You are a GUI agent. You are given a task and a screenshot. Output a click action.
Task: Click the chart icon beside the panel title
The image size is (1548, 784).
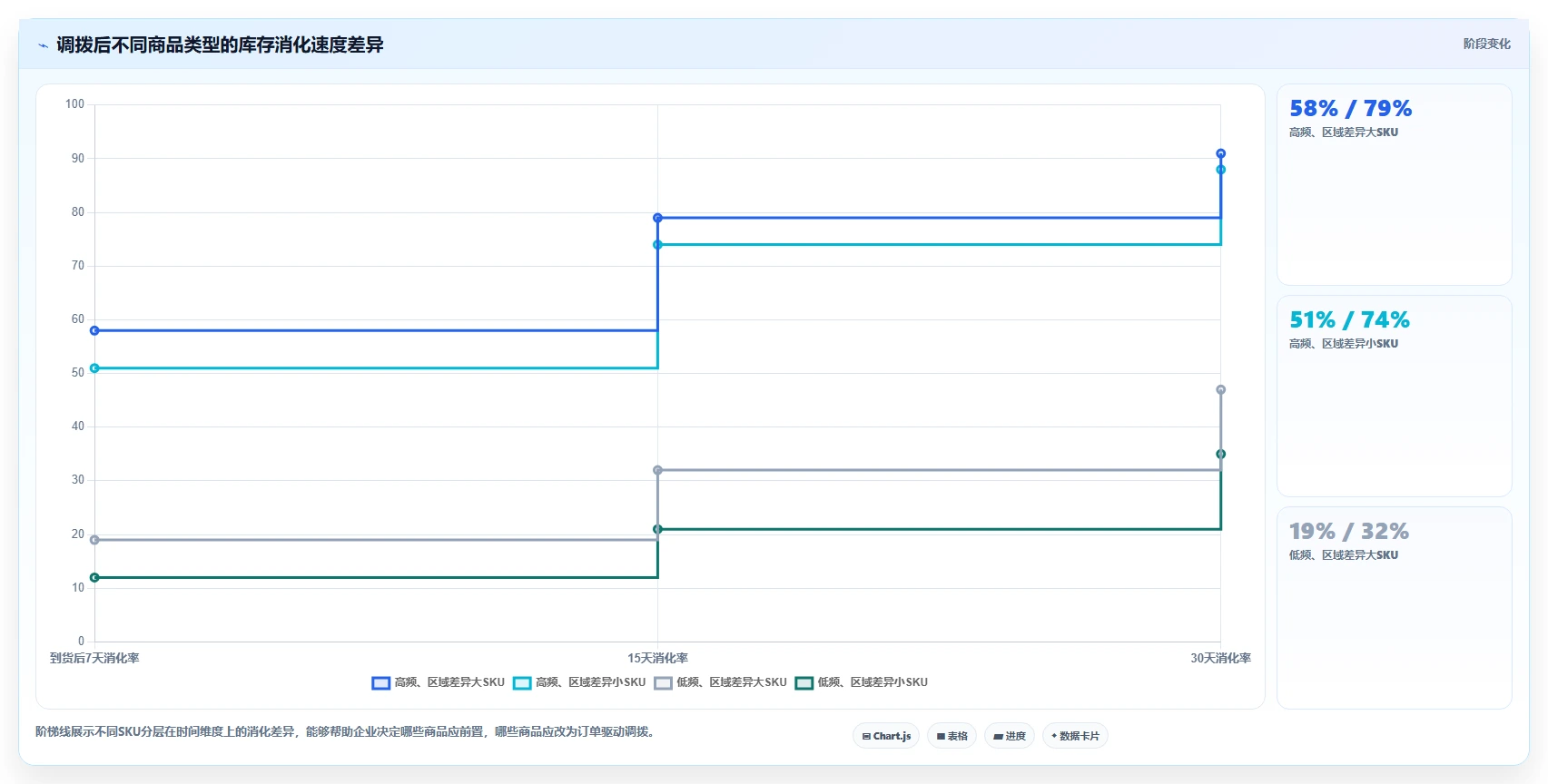(x=43, y=45)
